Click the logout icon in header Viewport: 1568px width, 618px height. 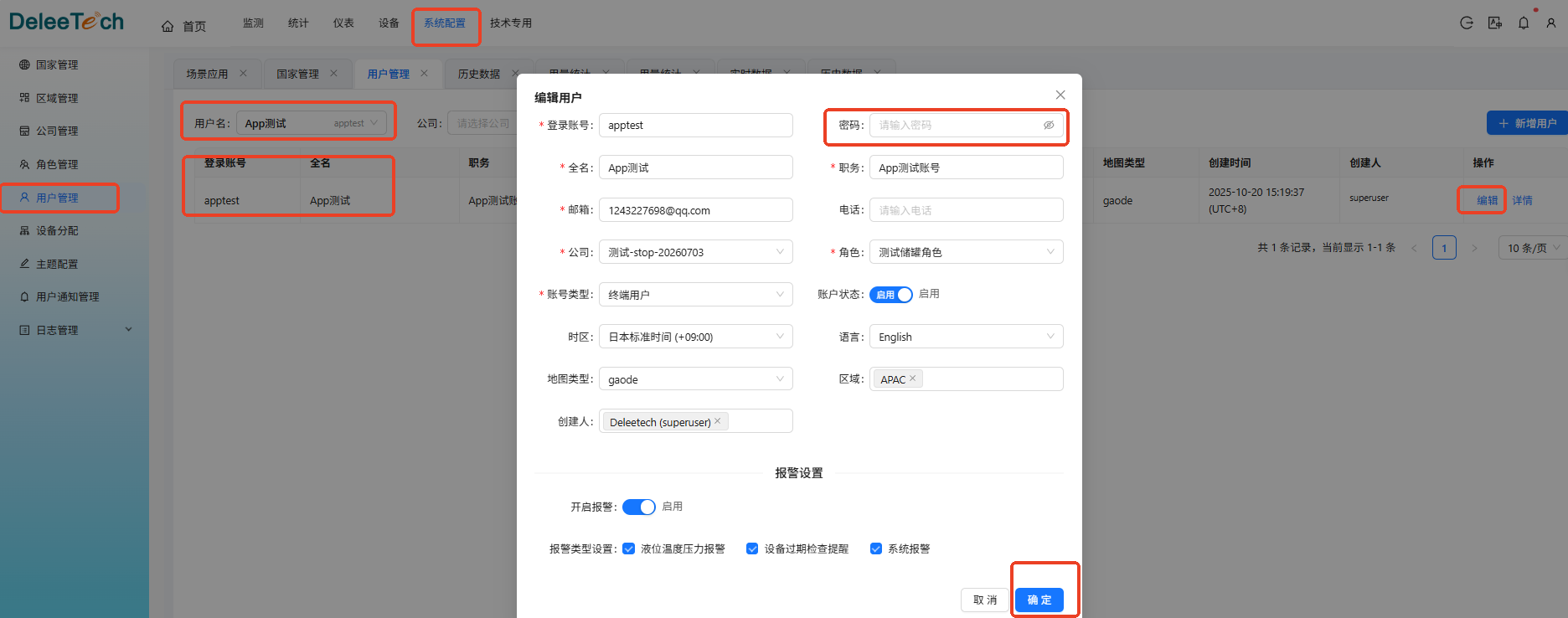point(1467,23)
